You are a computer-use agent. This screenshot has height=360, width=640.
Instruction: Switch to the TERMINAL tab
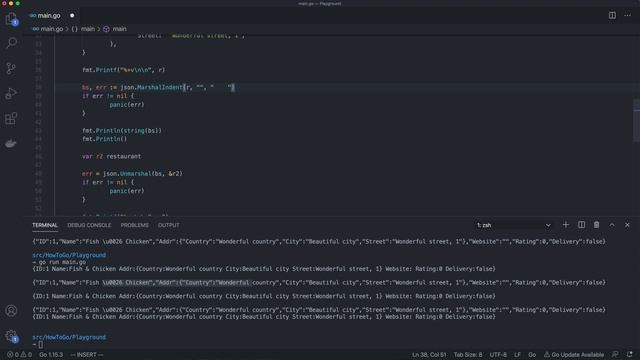tap(45, 225)
